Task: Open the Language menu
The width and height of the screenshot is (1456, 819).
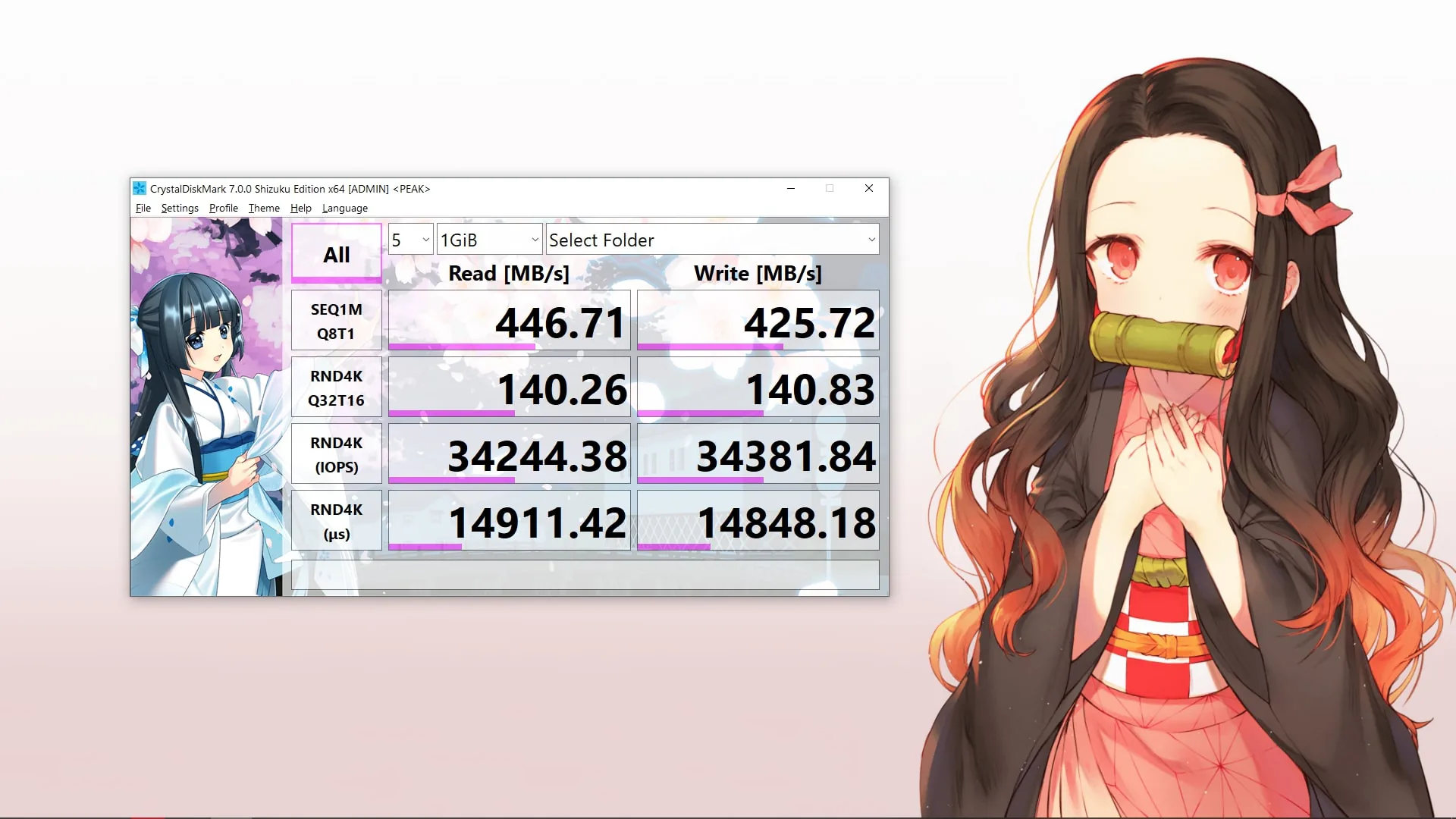Action: click(x=345, y=209)
